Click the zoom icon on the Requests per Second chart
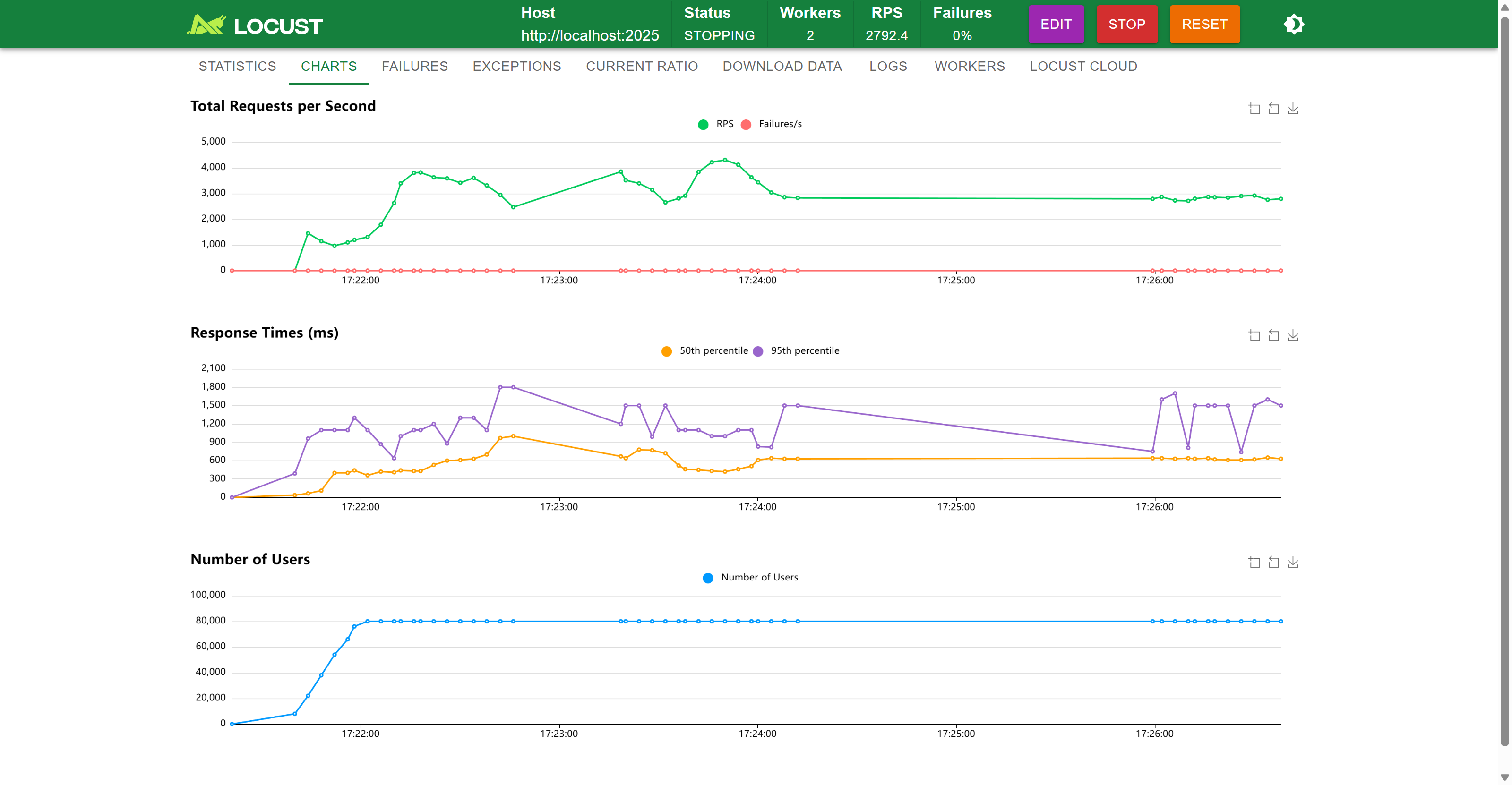The image size is (1512, 785). [1254, 109]
